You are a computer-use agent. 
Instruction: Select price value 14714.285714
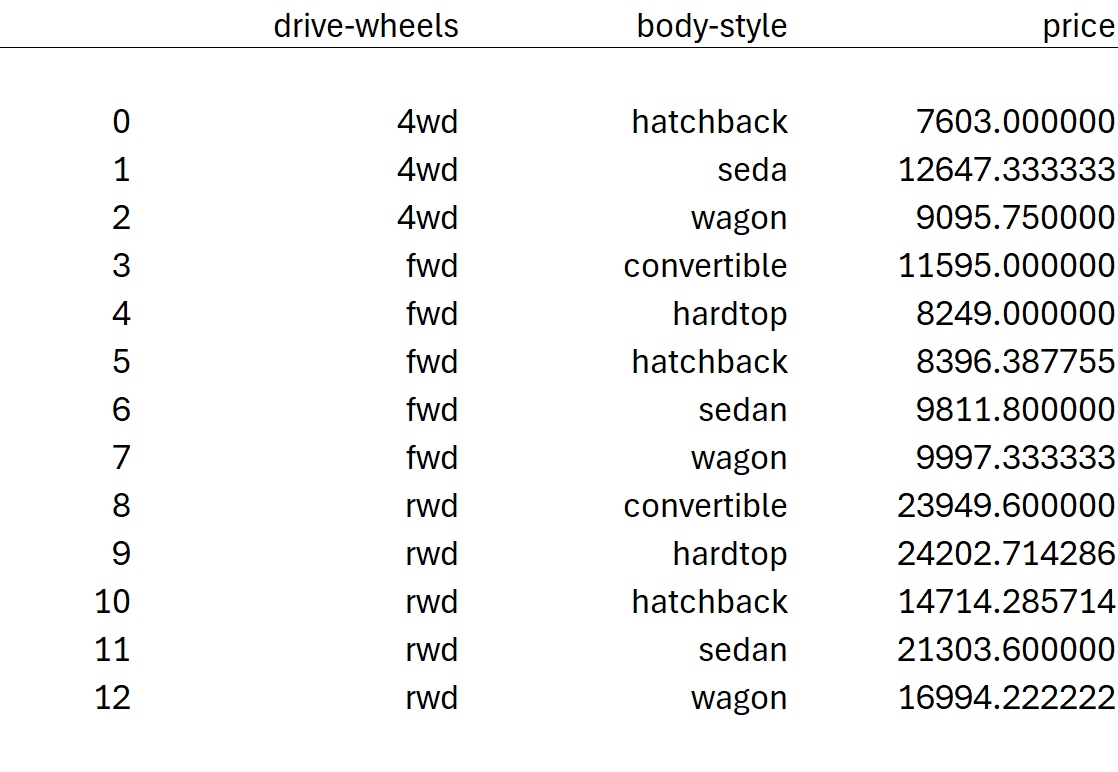(x=1006, y=602)
